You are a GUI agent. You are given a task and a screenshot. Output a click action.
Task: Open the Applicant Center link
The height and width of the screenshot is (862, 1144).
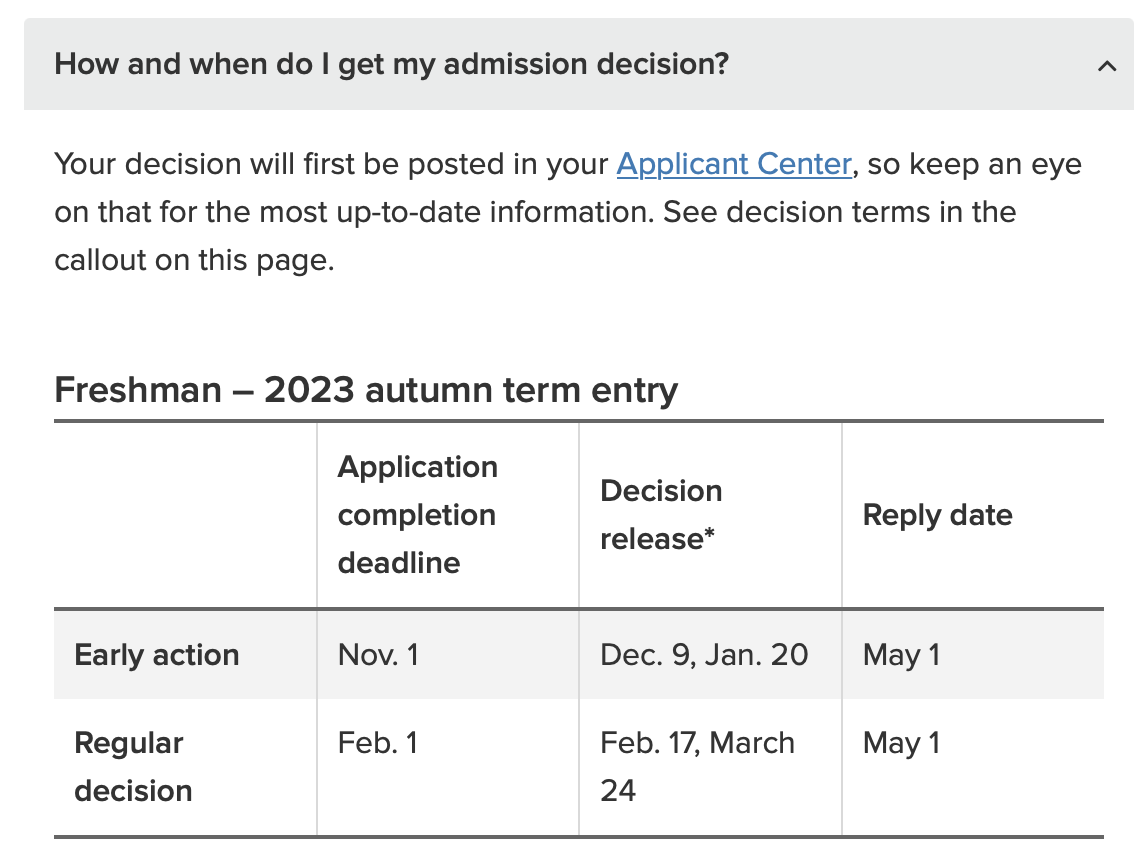(x=734, y=163)
